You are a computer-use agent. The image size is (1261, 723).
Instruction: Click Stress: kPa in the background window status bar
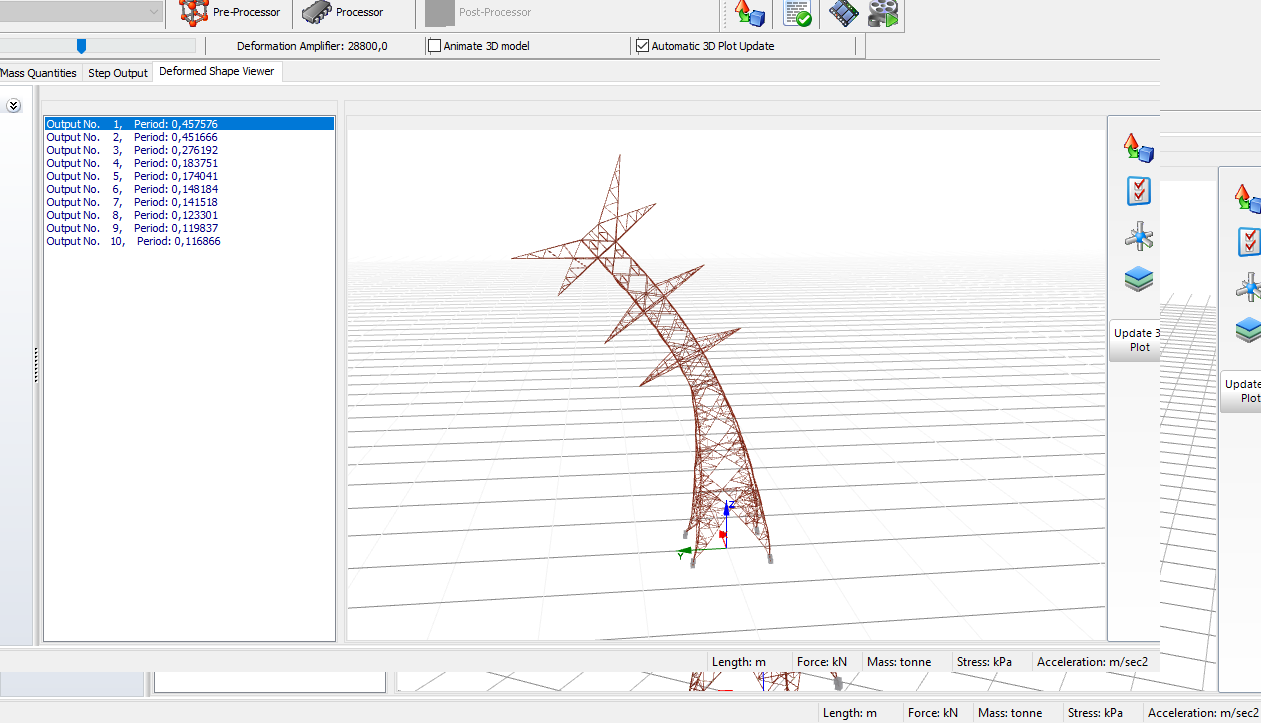coord(1095,713)
